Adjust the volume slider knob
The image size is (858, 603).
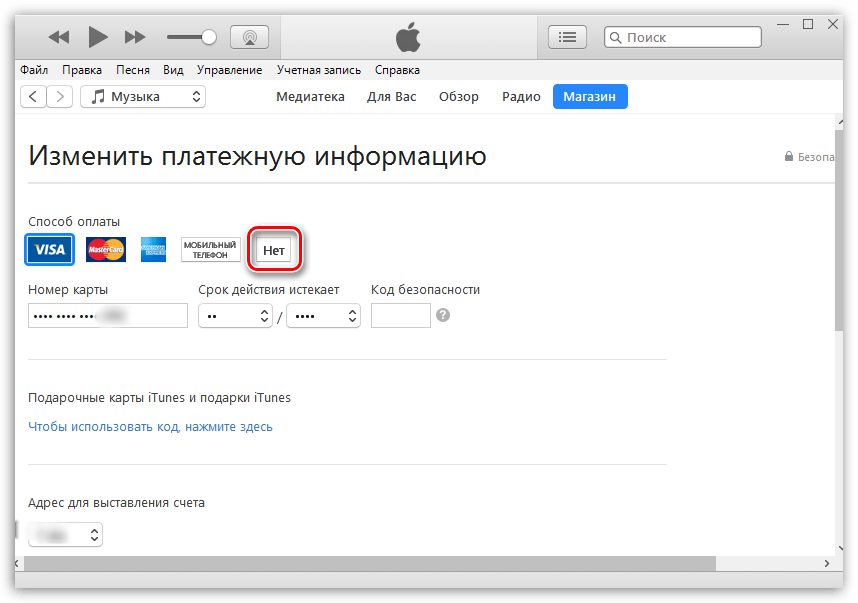point(209,37)
